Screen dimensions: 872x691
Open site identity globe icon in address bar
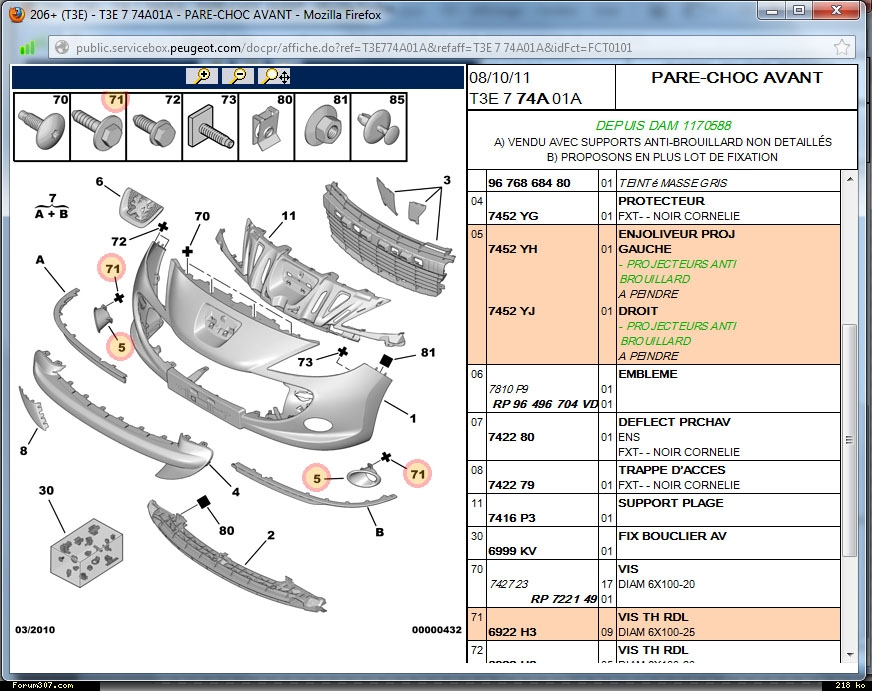(62, 48)
